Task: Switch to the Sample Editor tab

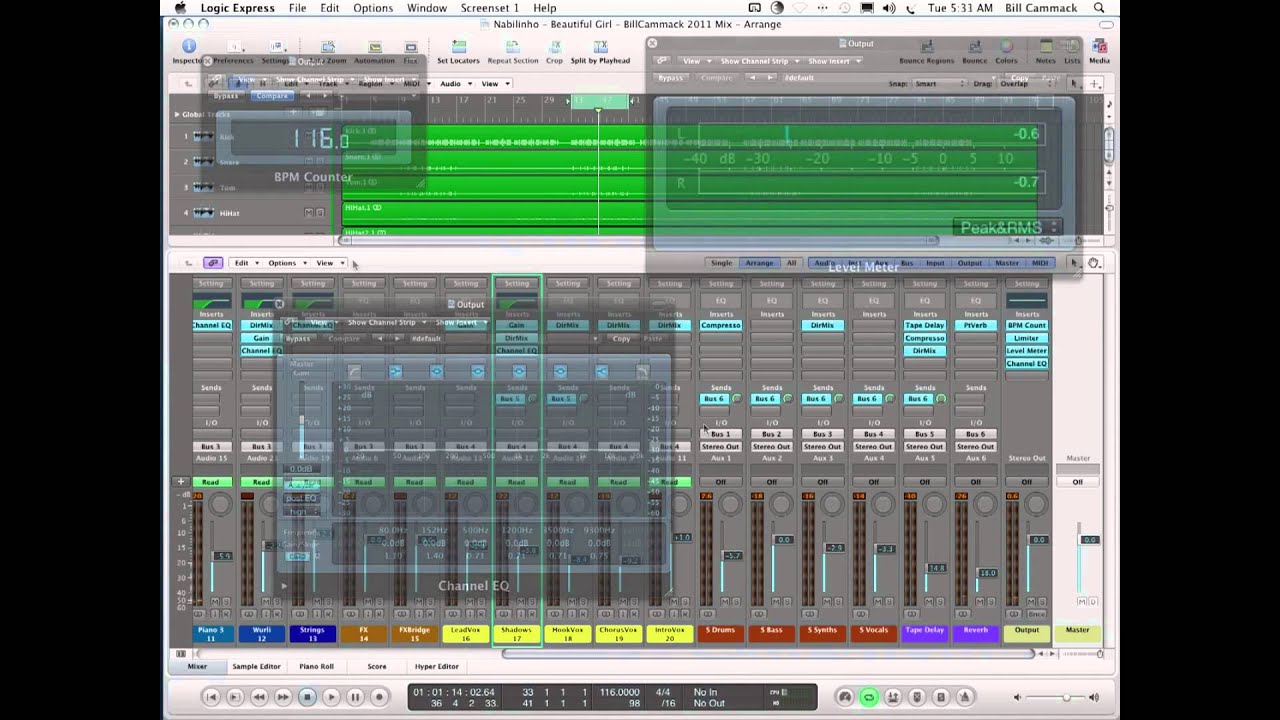Action: 256,666
